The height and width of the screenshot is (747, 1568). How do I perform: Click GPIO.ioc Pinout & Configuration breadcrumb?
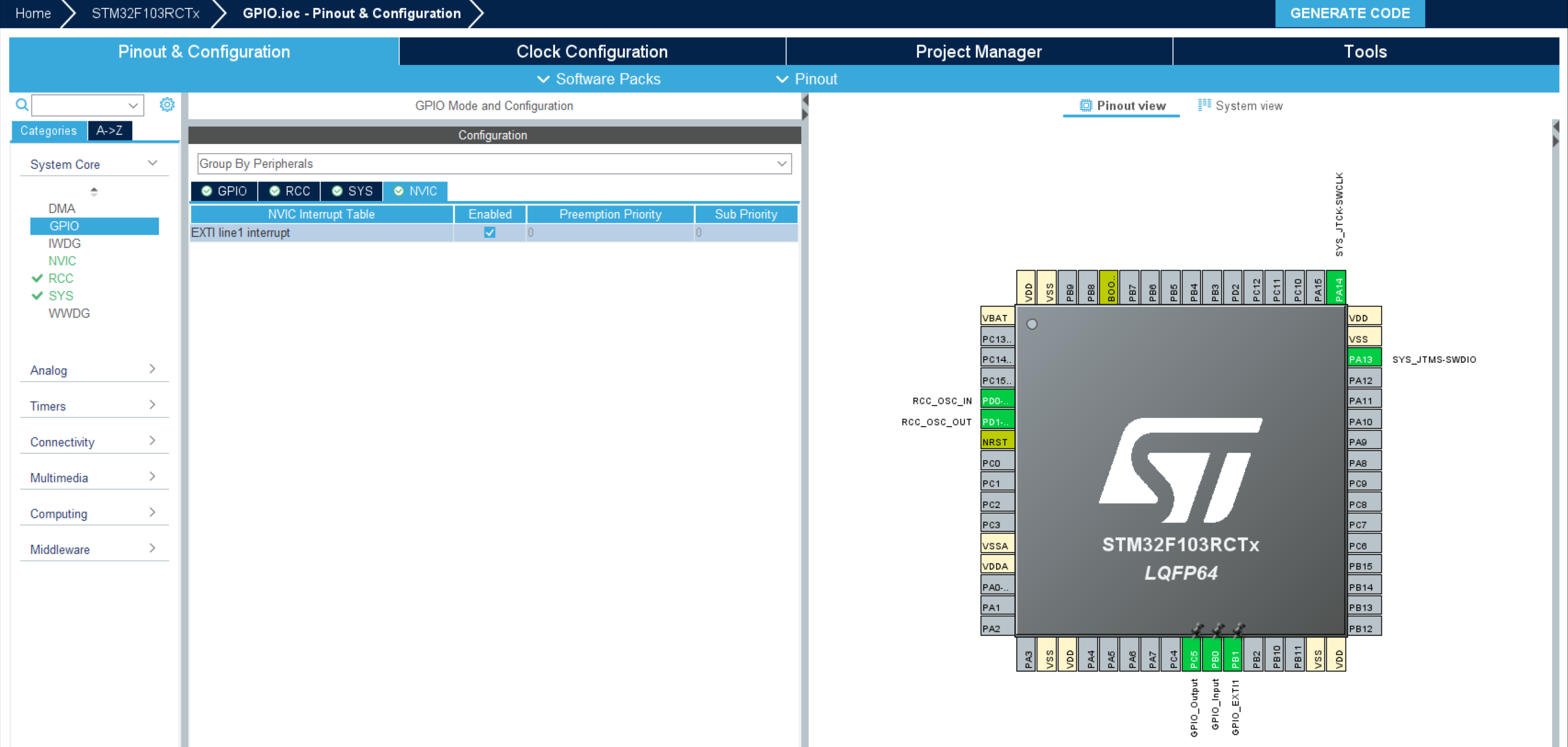coord(352,13)
